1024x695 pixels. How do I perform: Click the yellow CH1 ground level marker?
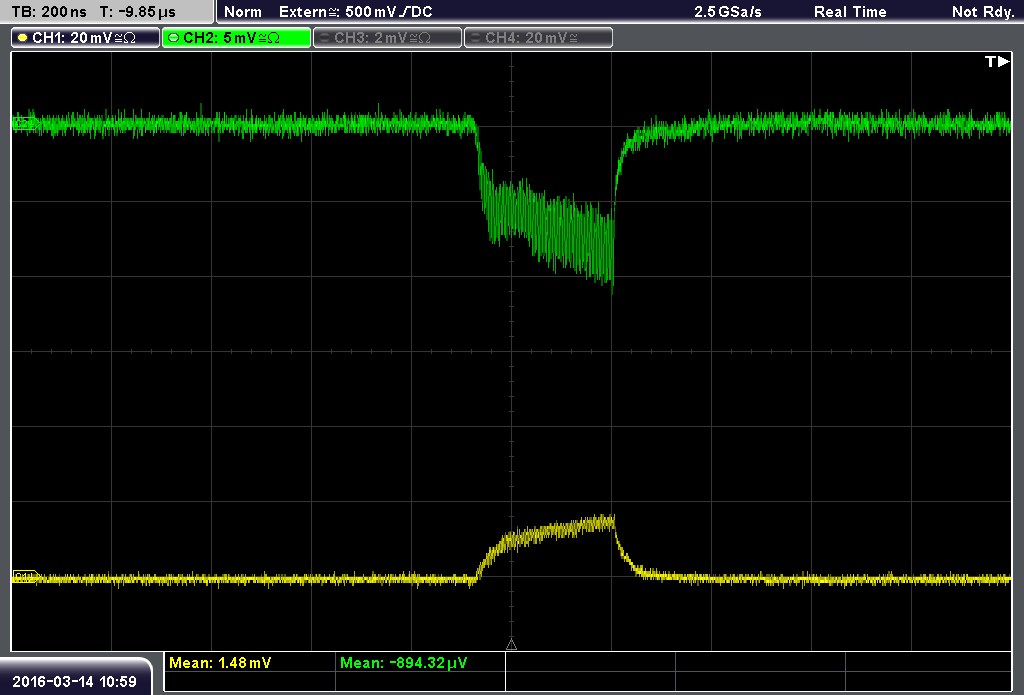25,576
